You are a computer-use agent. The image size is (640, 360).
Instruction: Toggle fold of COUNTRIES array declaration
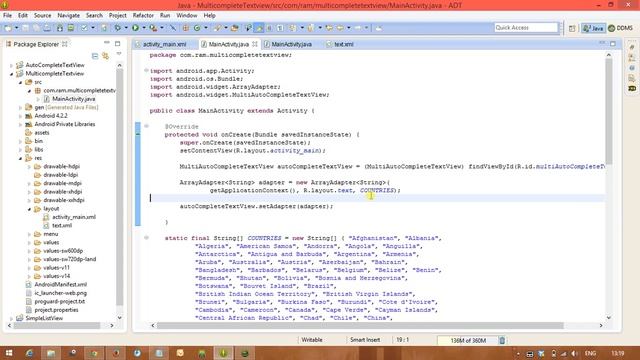tap(146, 238)
